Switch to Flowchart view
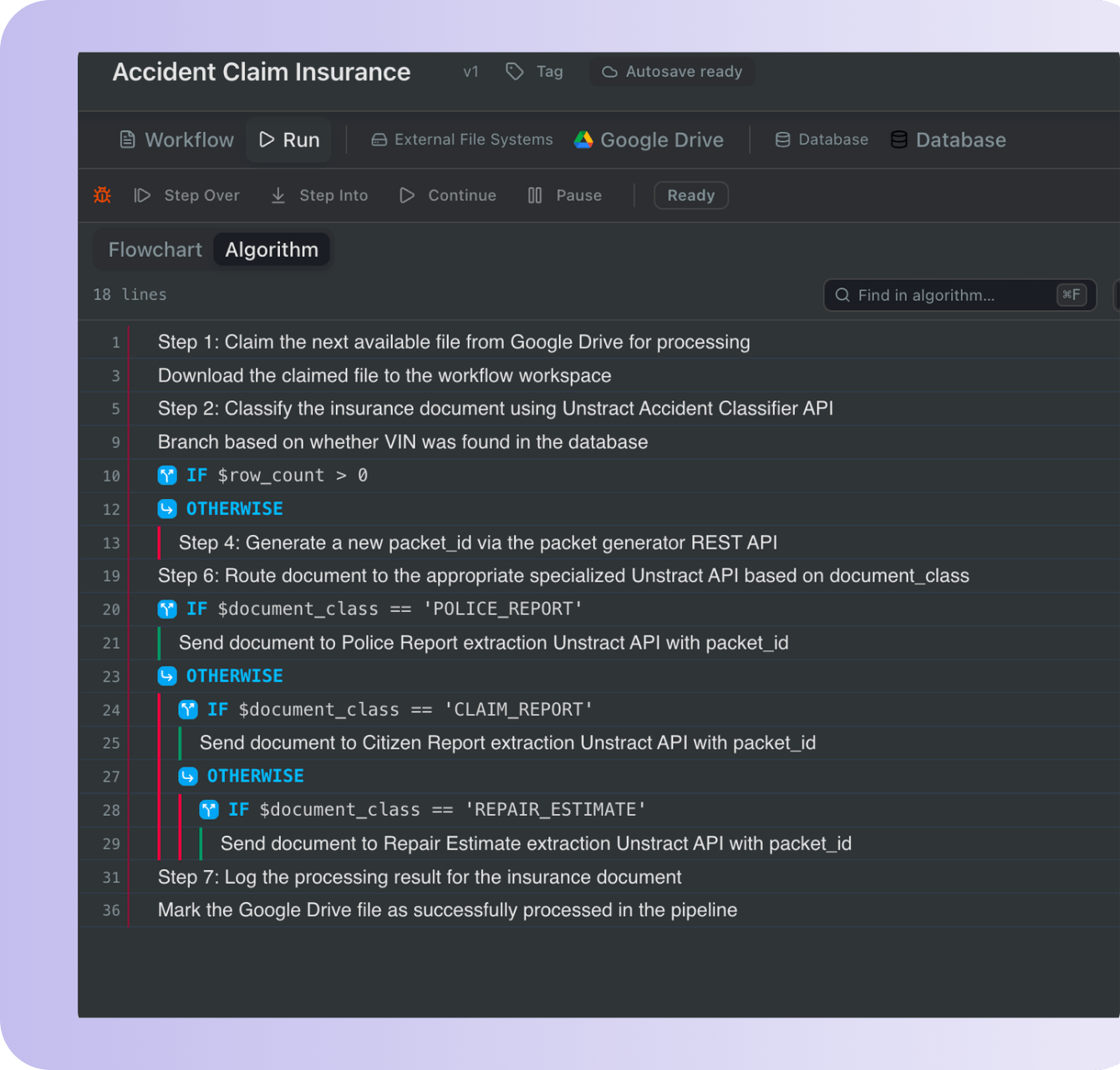This screenshot has width=1120, height=1070. [155, 249]
